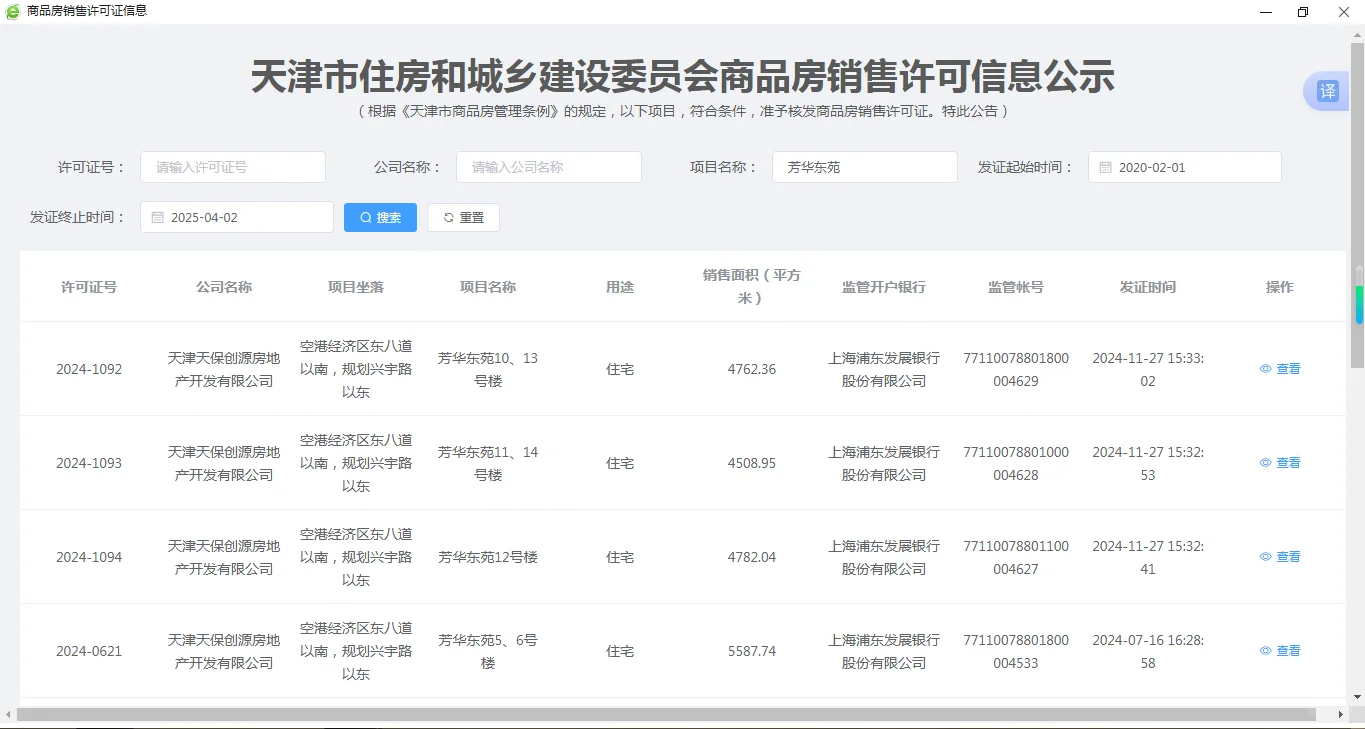View details for permit 2024-1093
Viewport: 1365px width, 729px height.
pyautogui.click(x=1280, y=463)
